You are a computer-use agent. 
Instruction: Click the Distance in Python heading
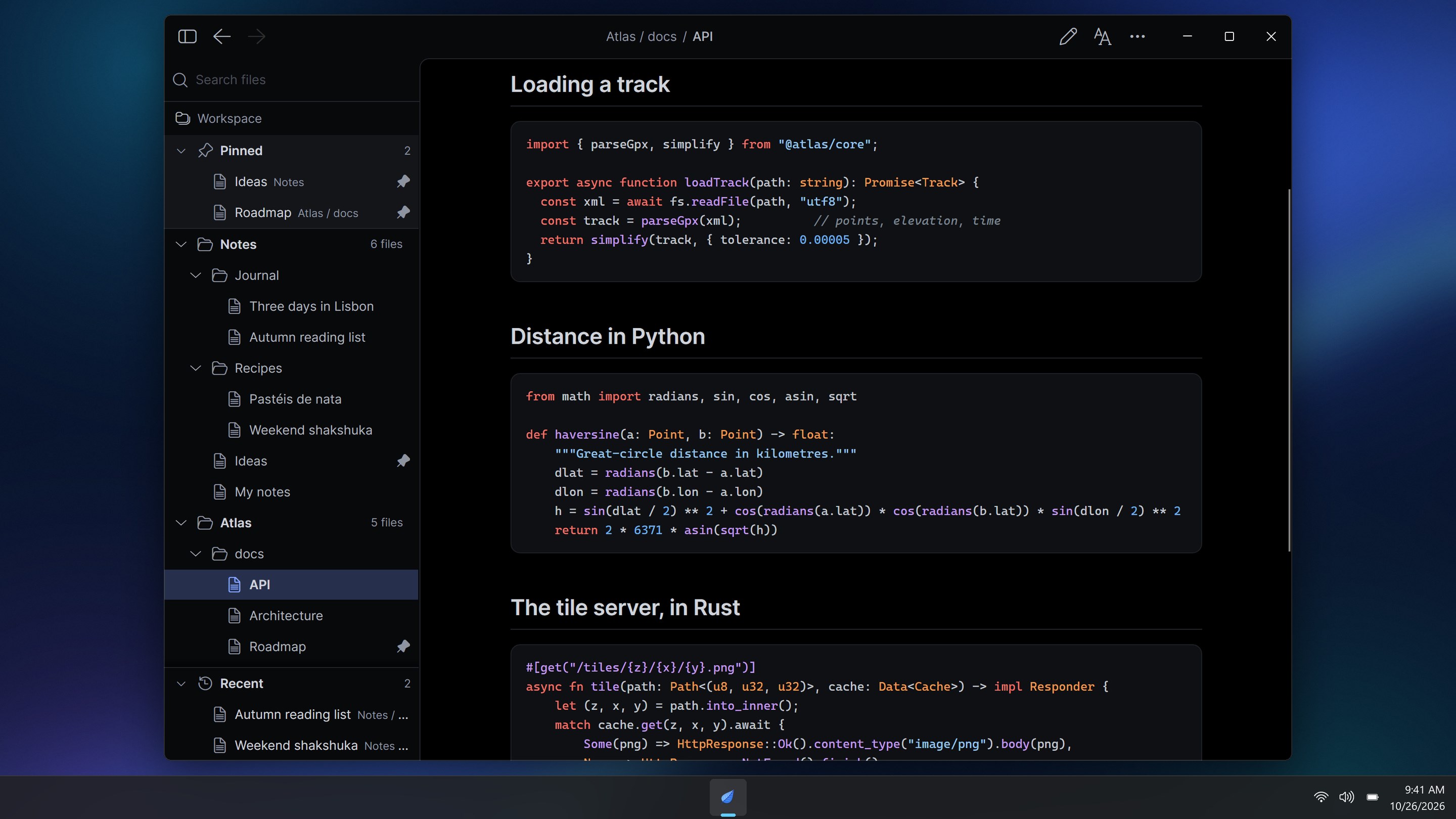coord(608,336)
